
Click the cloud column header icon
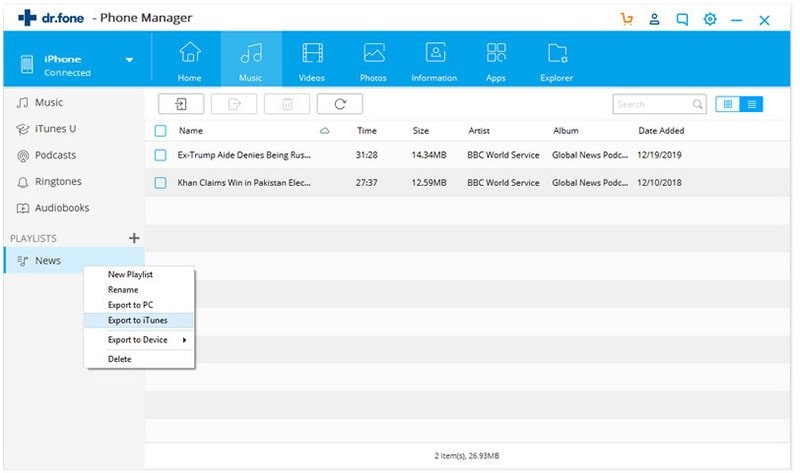[324, 131]
